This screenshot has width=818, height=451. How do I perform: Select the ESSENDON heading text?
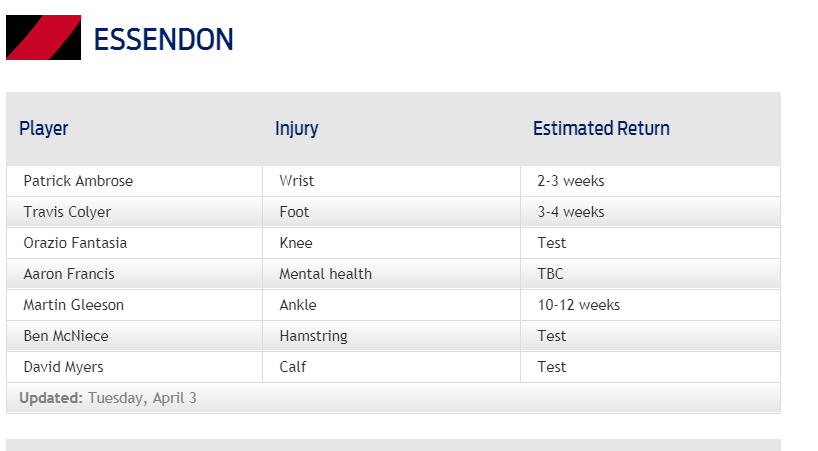tap(163, 40)
